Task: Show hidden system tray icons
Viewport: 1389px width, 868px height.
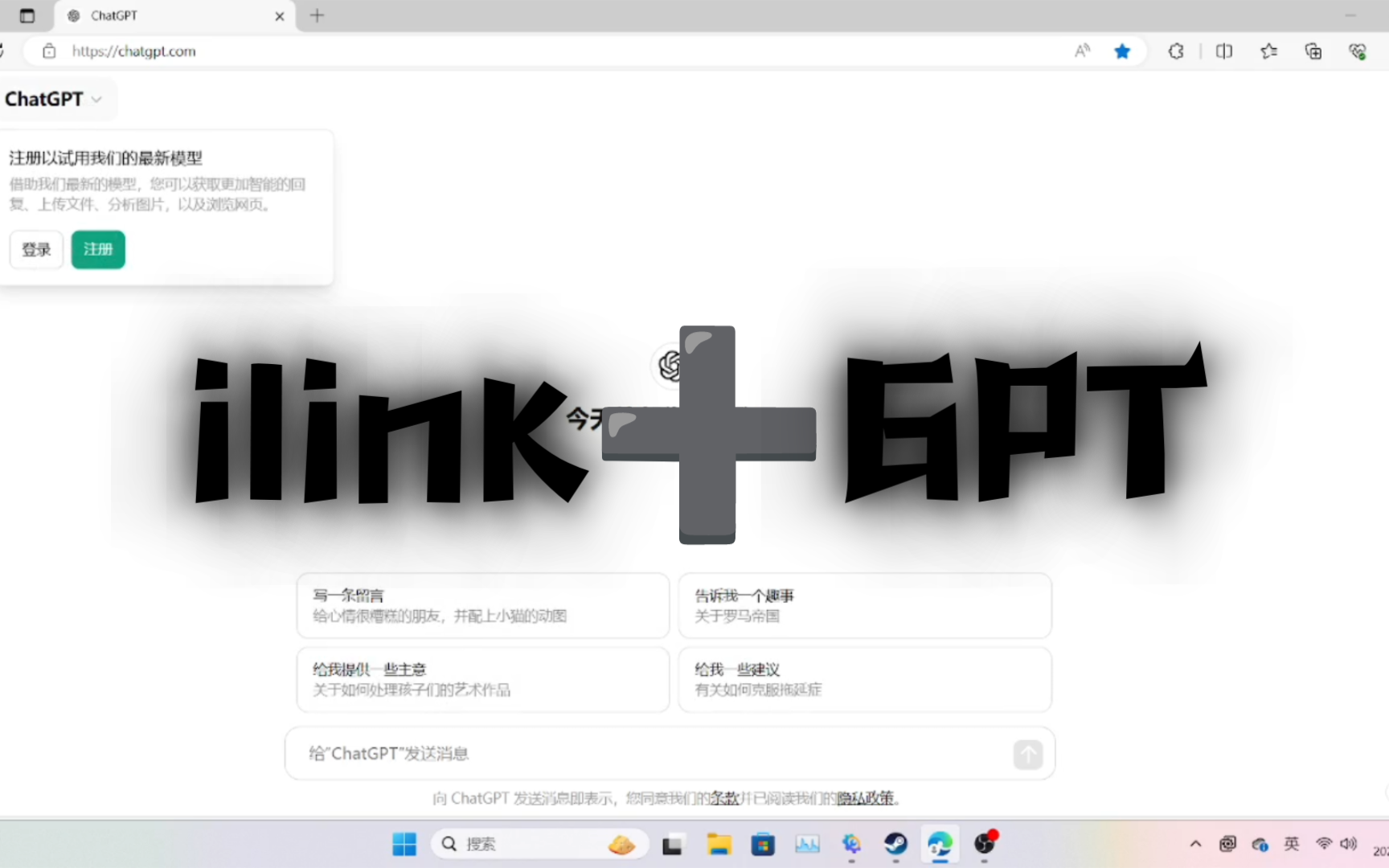Action: pyautogui.click(x=1195, y=844)
